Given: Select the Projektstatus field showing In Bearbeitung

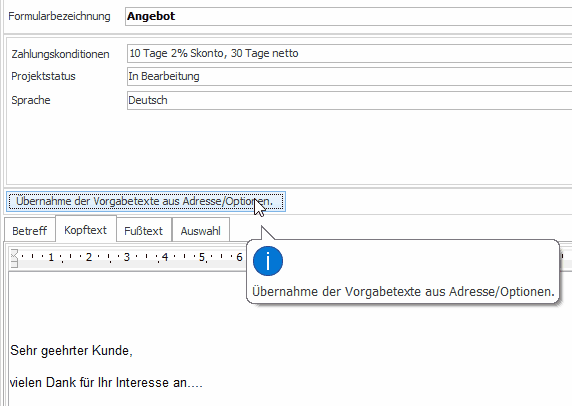Looking at the screenshot, I should pos(349,76).
